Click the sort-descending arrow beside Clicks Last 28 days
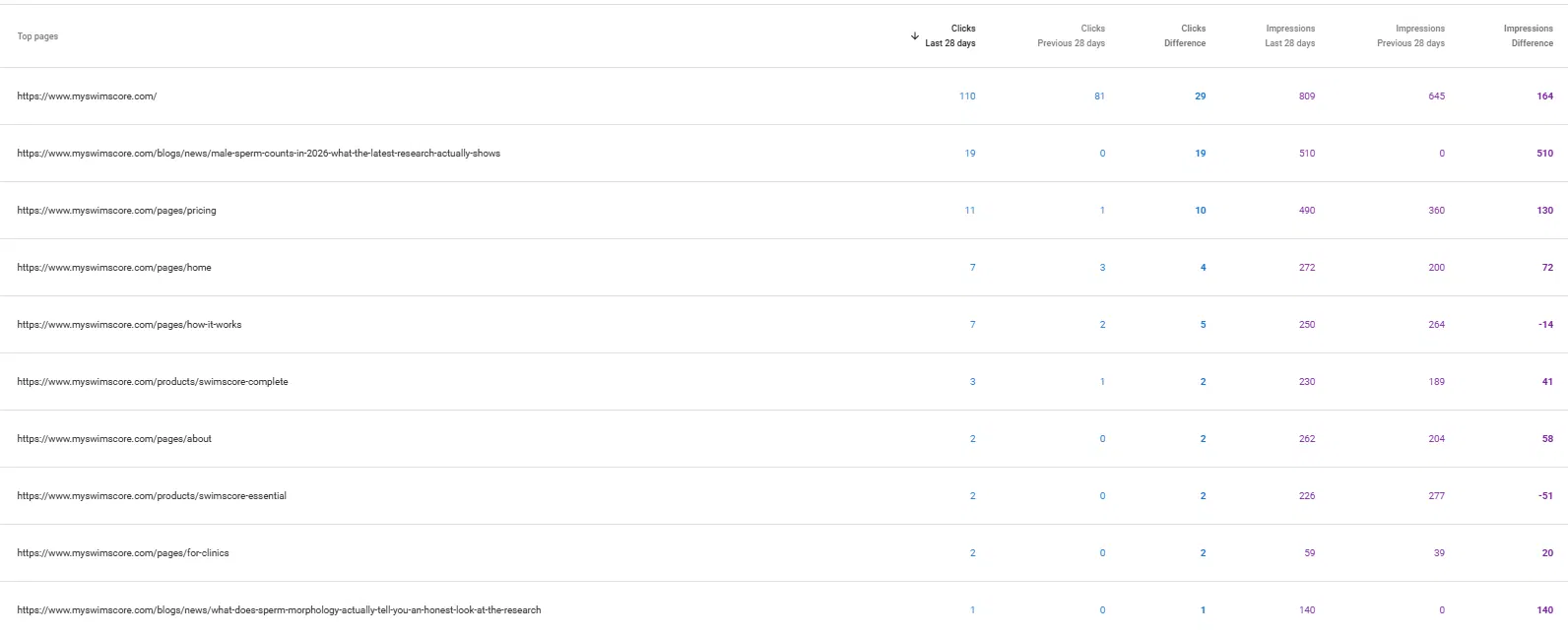This screenshot has height=635, width=1568. tap(915, 36)
